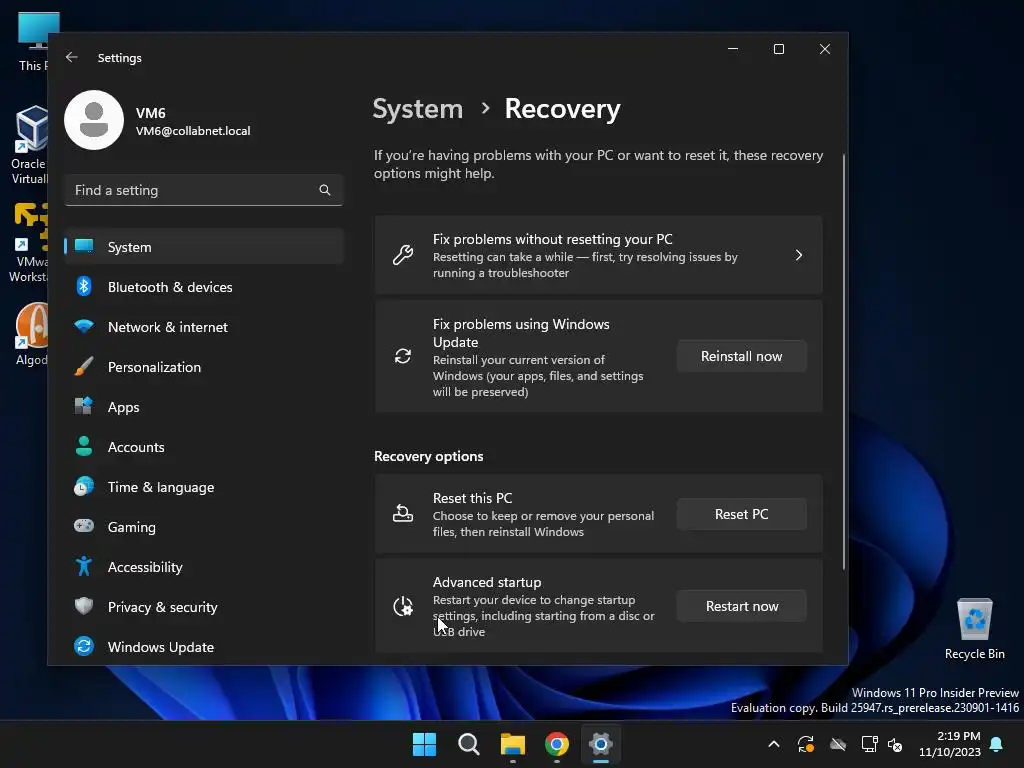
Task: Click the Settings page vertical scrollbar
Action: point(844,362)
